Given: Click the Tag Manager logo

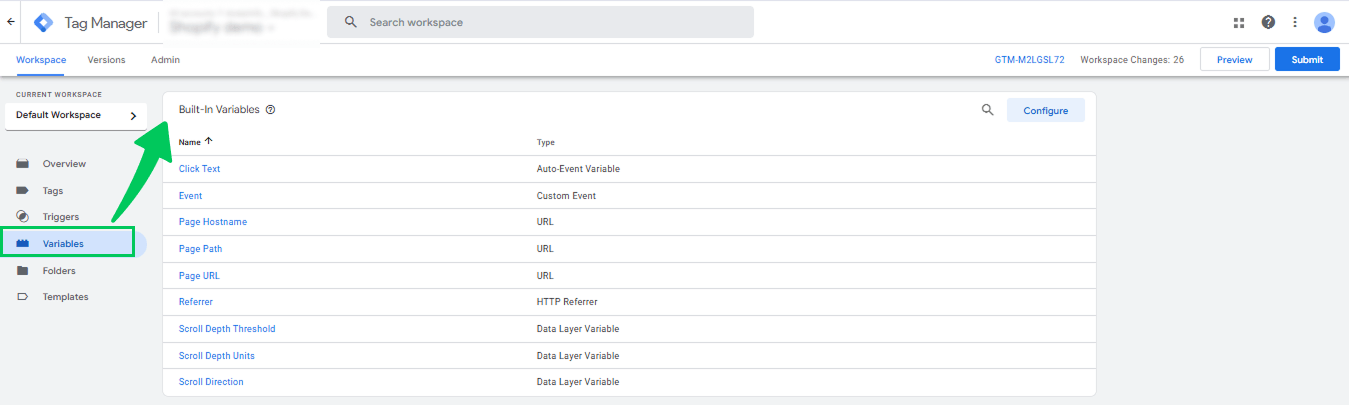Looking at the screenshot, I should tap(44, 22).
